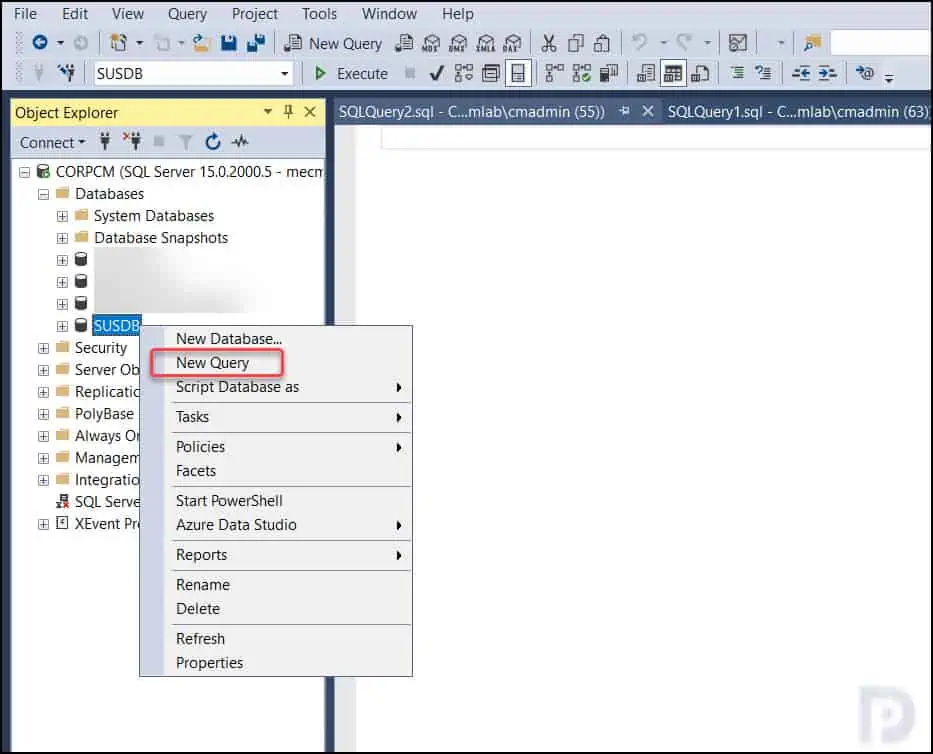Click the change connection icon beside database box
This screenshot has height=754, width=933.
(67, 73)
